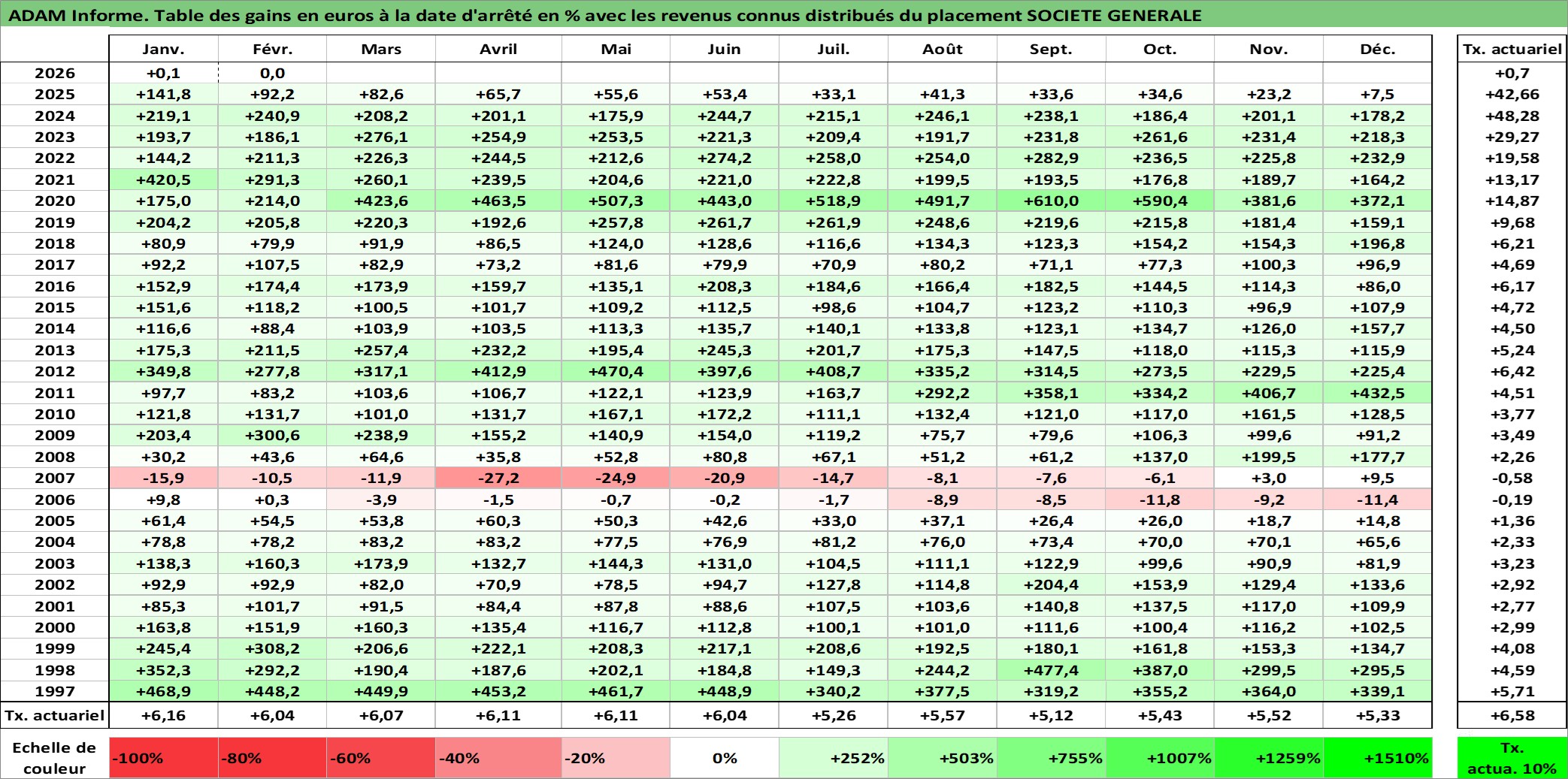This screenshot has width=1568, height=779.
Task: Click the actuarial rate -0,58 for 2007
Action: pyautogui.click(x=1512, y=478)
